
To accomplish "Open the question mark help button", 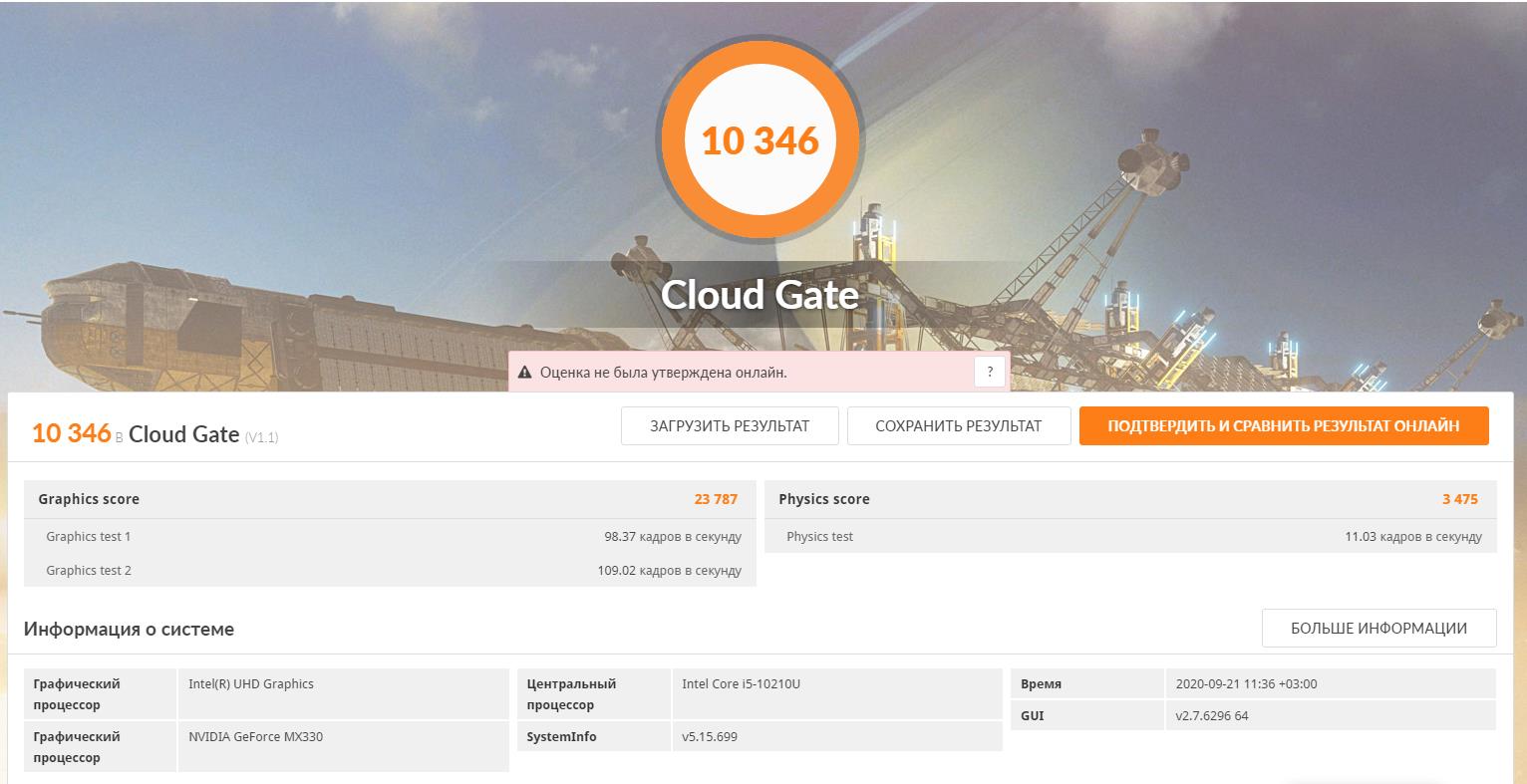I will [990, 373].
